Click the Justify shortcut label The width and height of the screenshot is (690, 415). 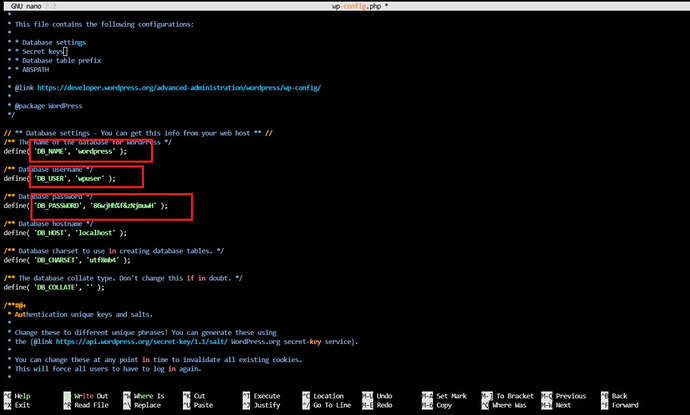tap(267, 405)
